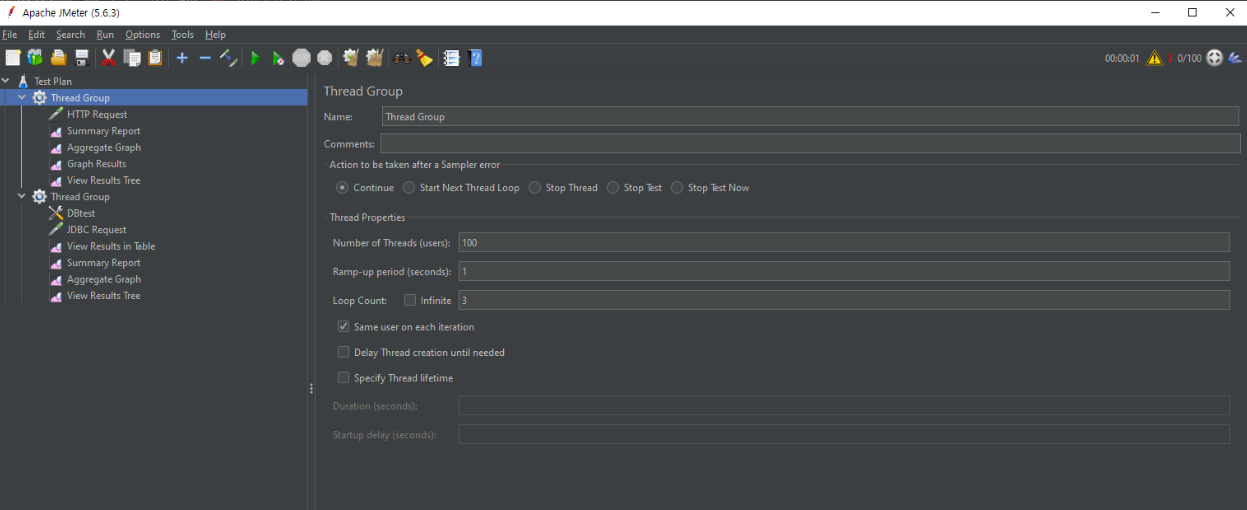1247x510 pixels.
Task: Open the Run menu
Action: point(105,34)
